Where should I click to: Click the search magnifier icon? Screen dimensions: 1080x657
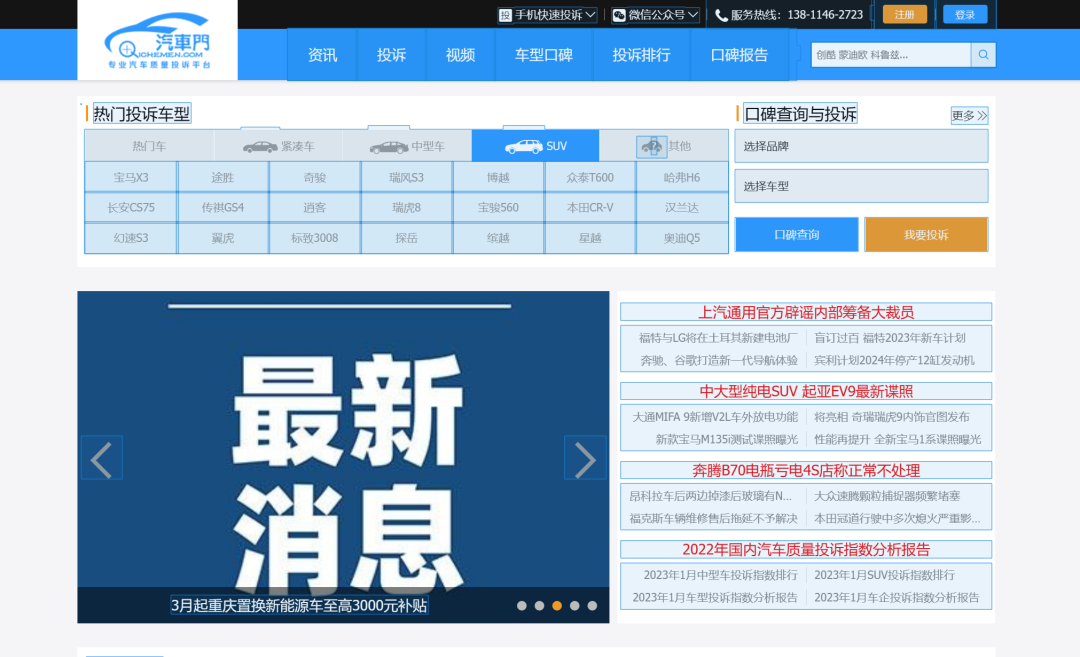coord(983,55)
